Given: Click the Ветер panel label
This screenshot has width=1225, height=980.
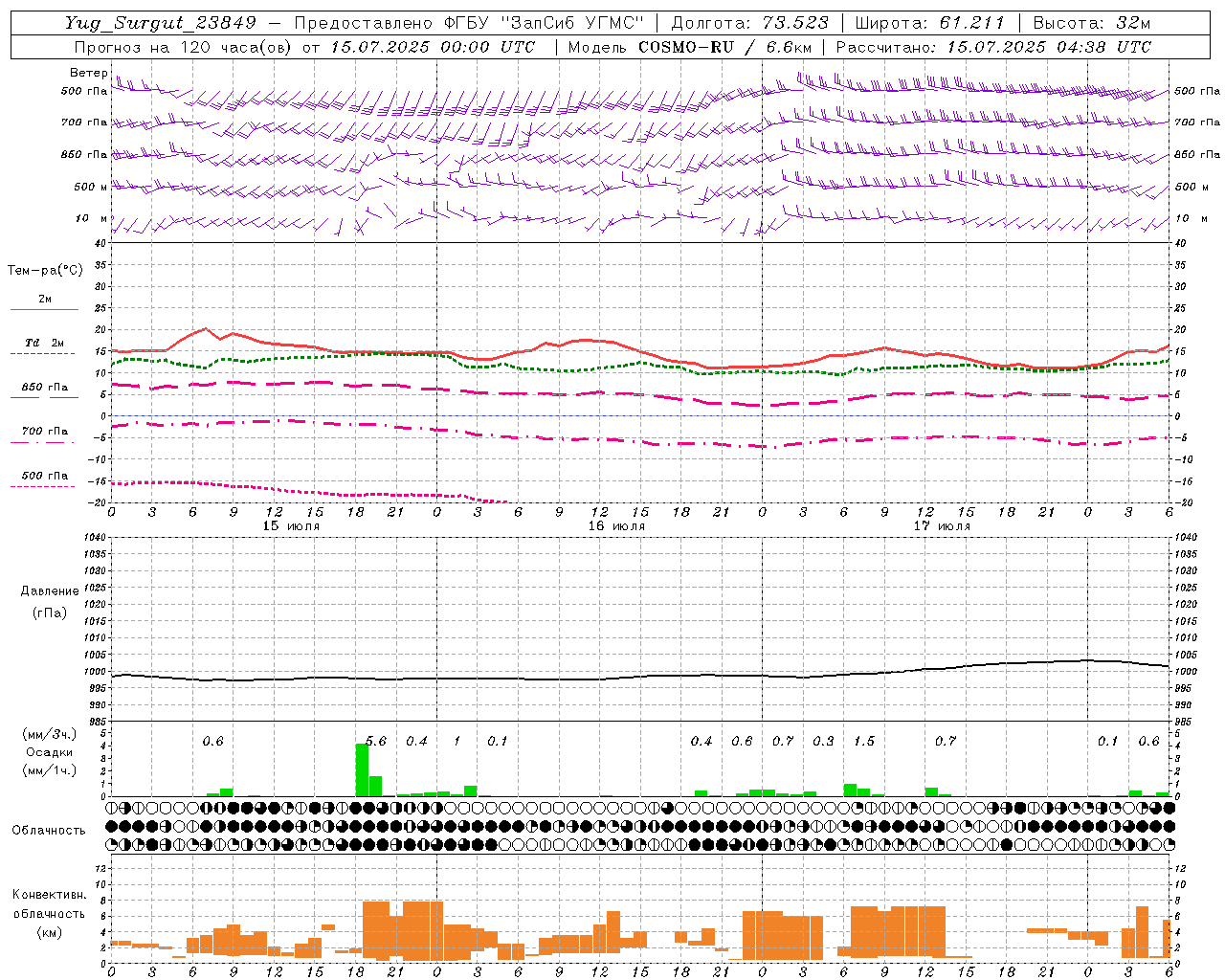Looking at the screenshot, I should coord(88,73).
